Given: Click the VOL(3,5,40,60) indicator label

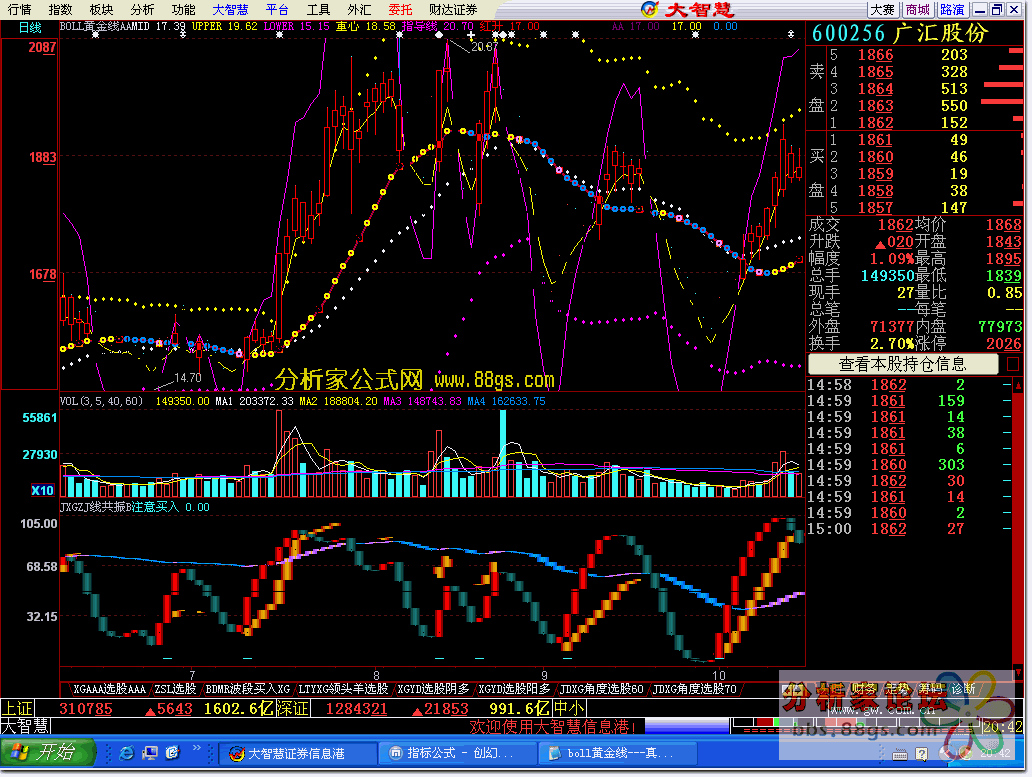Looking at the screenshot, I should pos(101,401).
